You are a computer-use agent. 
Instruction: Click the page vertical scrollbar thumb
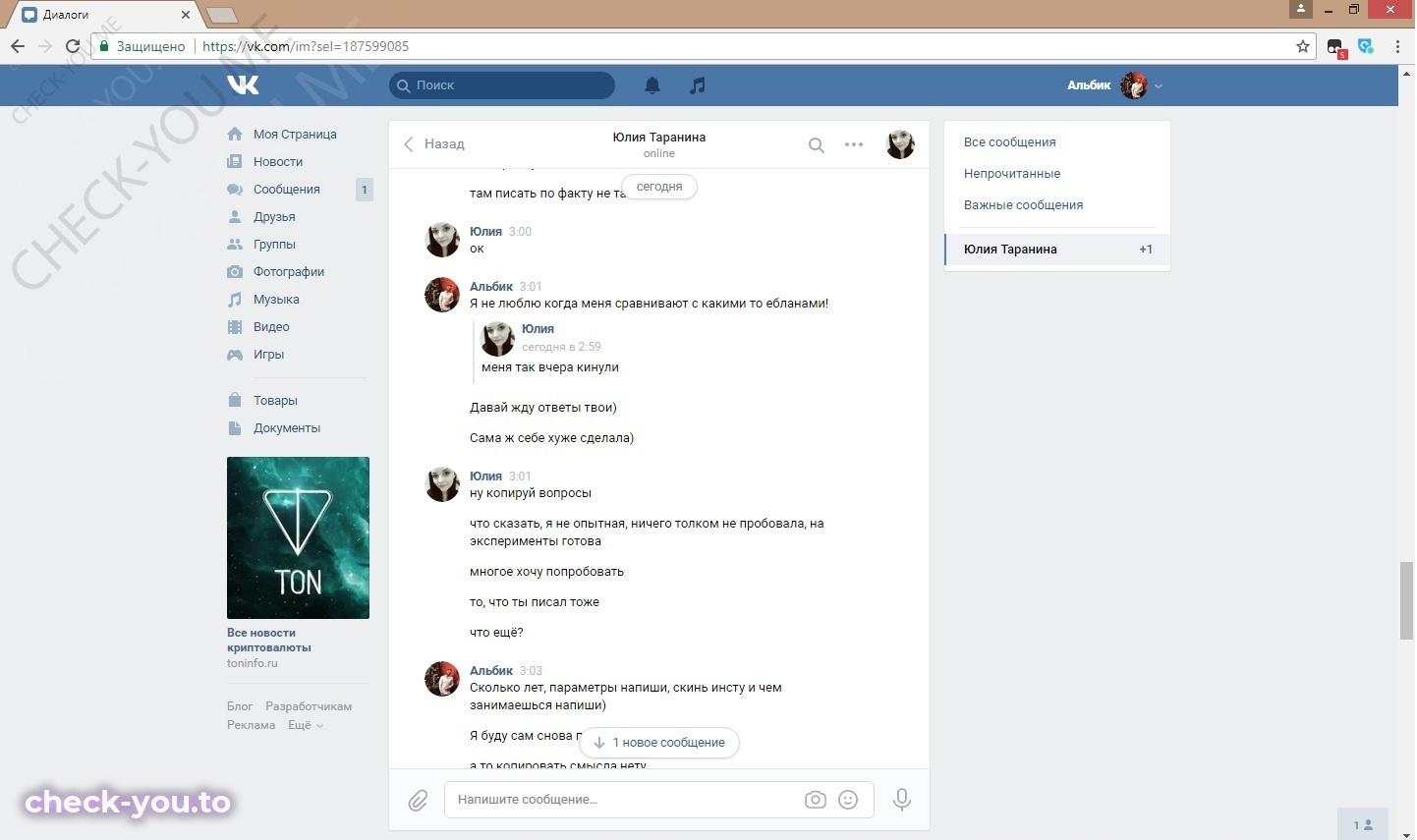click(x=1407, y=600)
